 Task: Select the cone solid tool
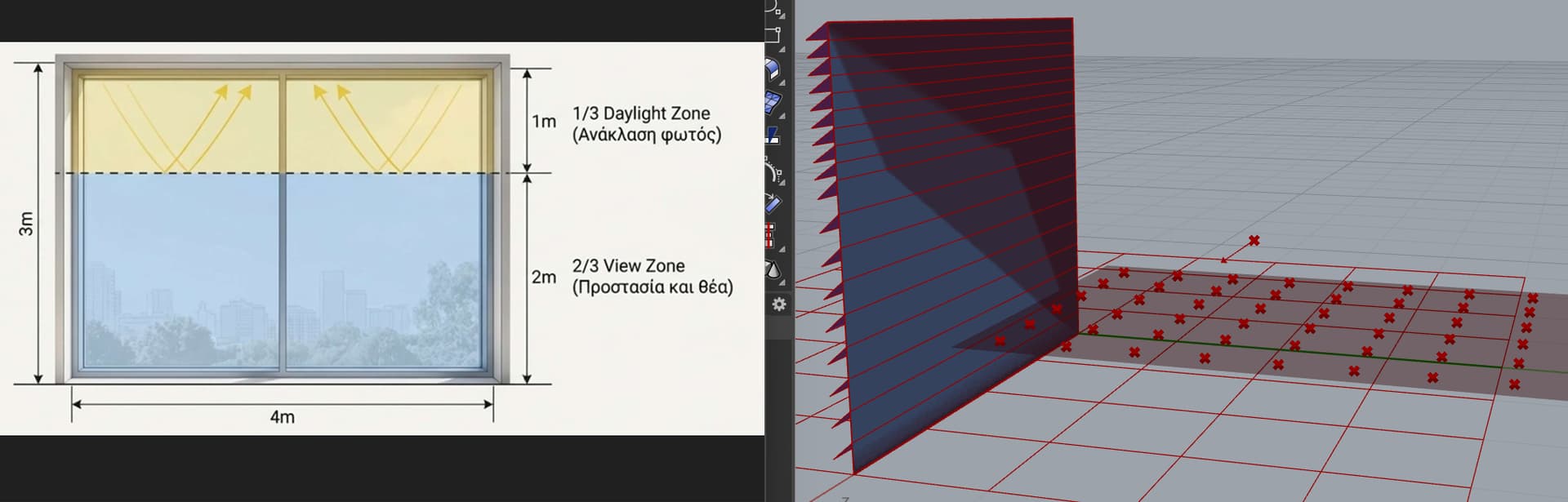pos(772,269)
